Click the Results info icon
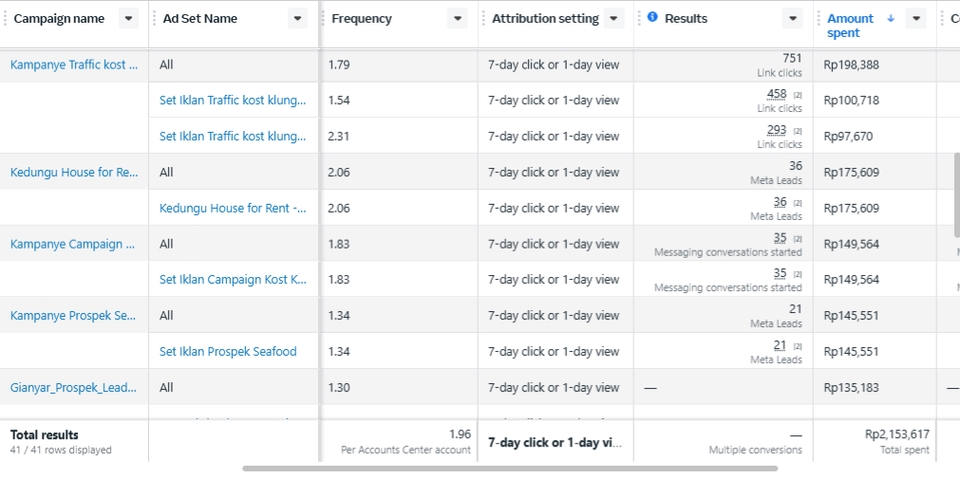The height and width of the screenshot is (478, 960). click(x=653, y=18)
